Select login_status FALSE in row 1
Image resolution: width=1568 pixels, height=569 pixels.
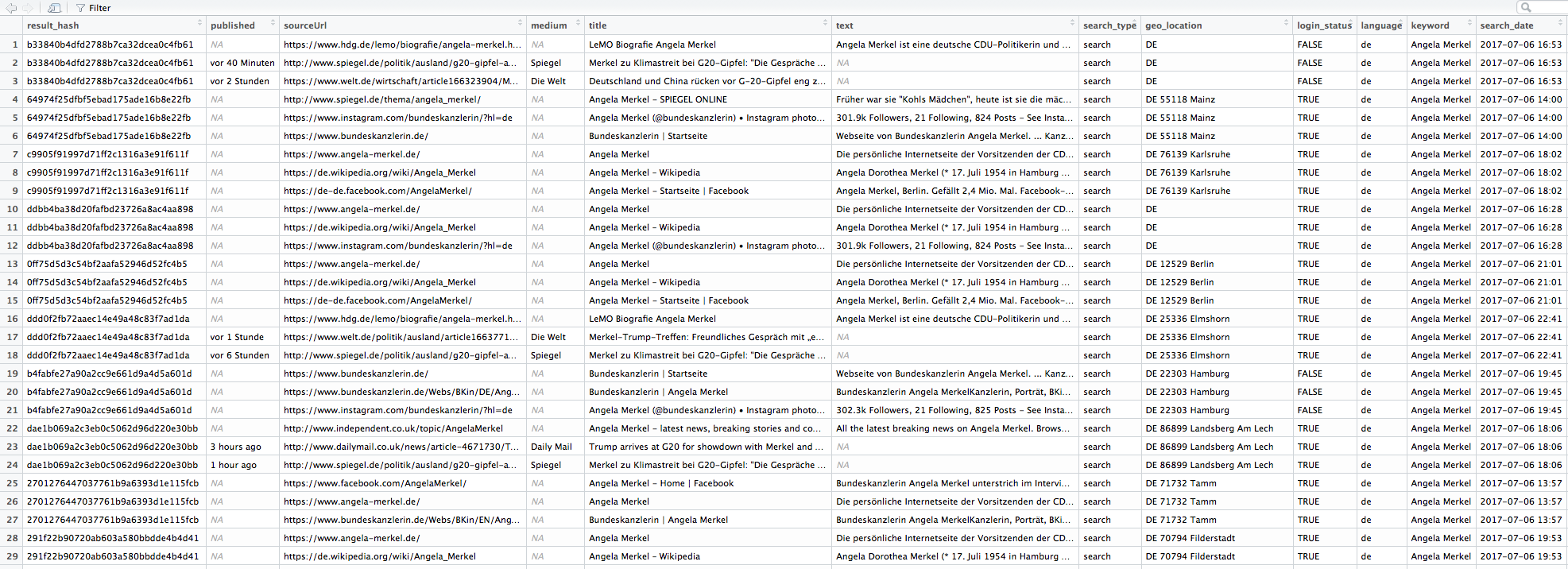(x=1324, y=45)
